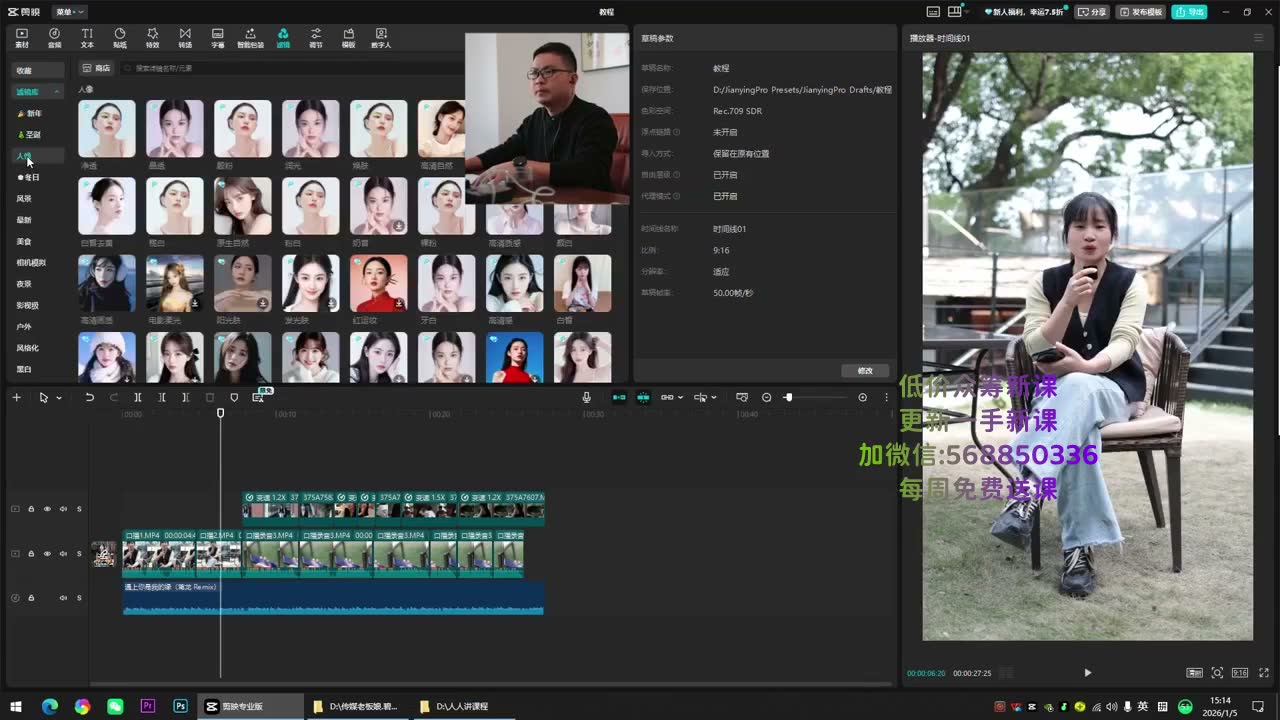Select the 转场 (Transitions) icon
1280x720 pixels.
pyautogui.click(x=185, y=38)
